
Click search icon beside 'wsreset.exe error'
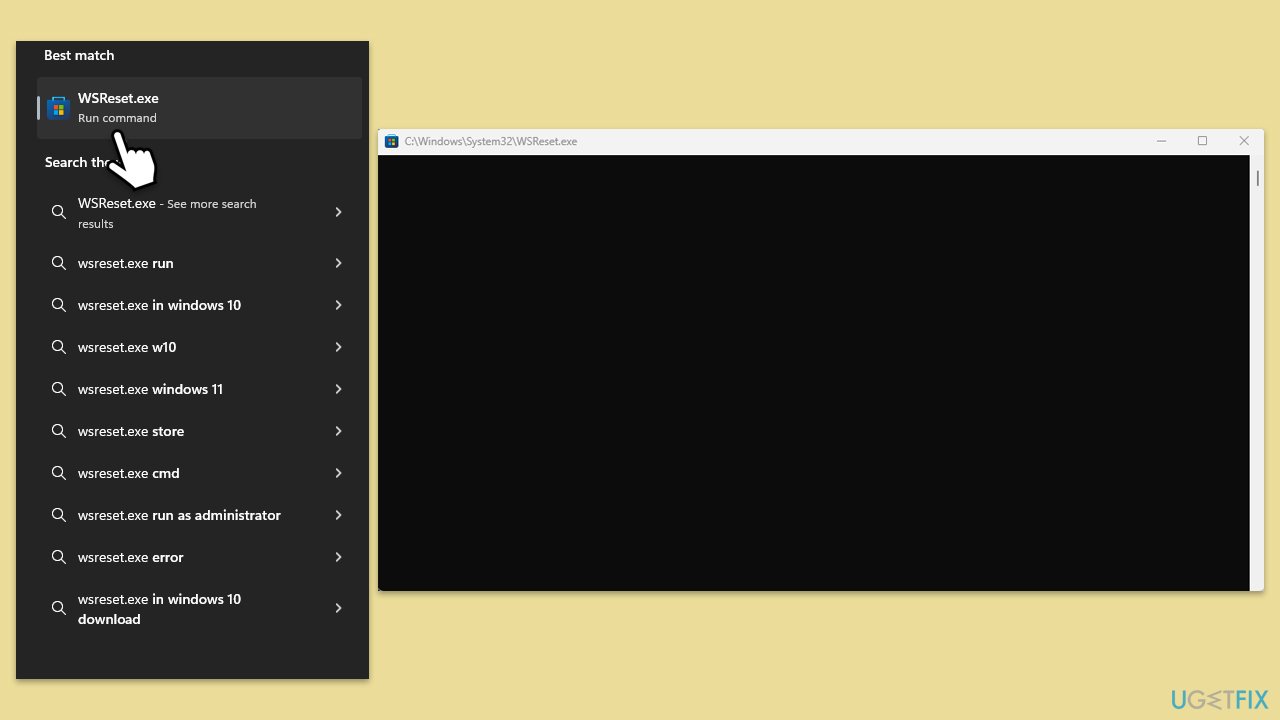coord(59,557)
